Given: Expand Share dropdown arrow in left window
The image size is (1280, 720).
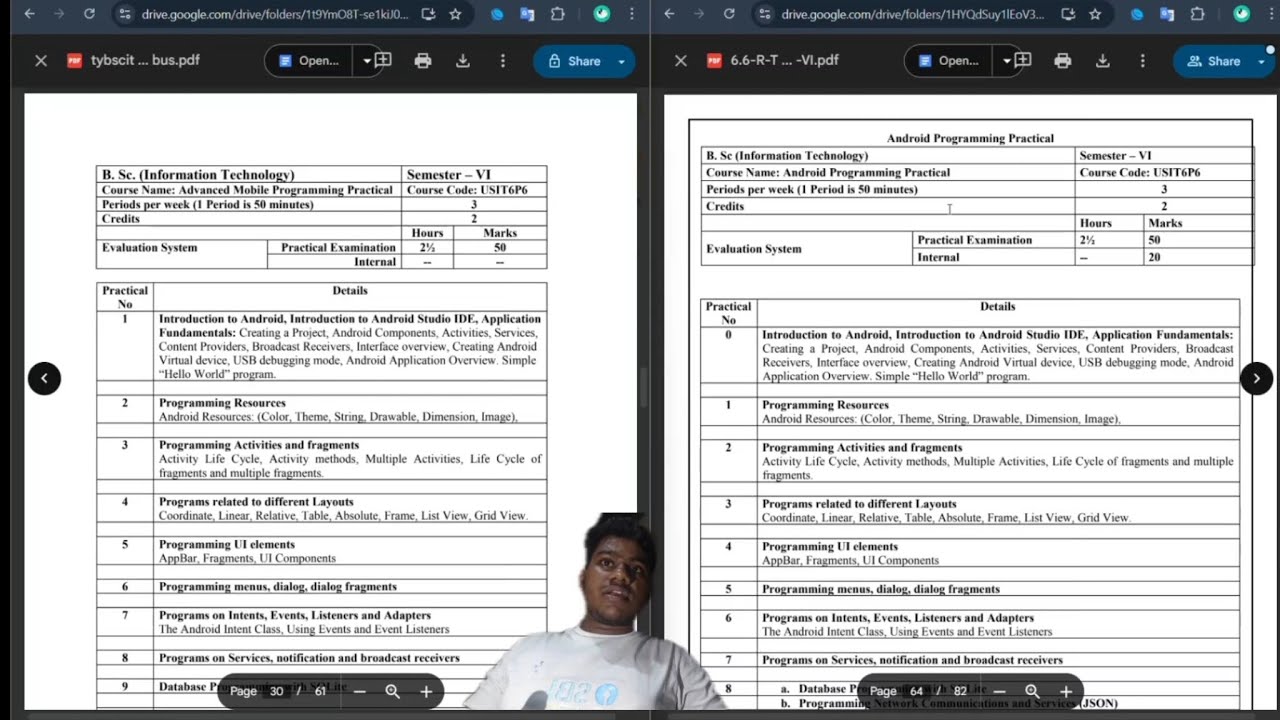Looking at the screenshot, I should (621, 61).
